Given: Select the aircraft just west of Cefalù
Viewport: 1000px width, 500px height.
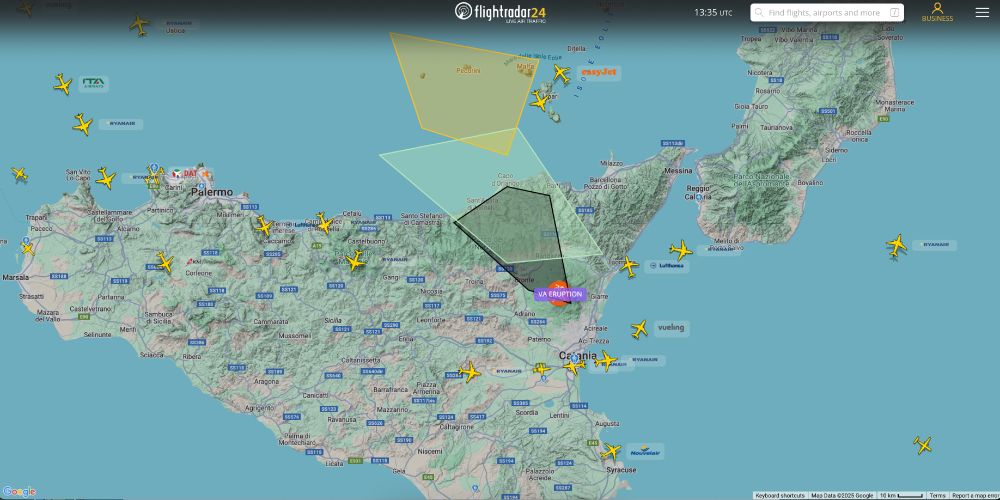Looking at the screenshot, I should tap(324, 223).
